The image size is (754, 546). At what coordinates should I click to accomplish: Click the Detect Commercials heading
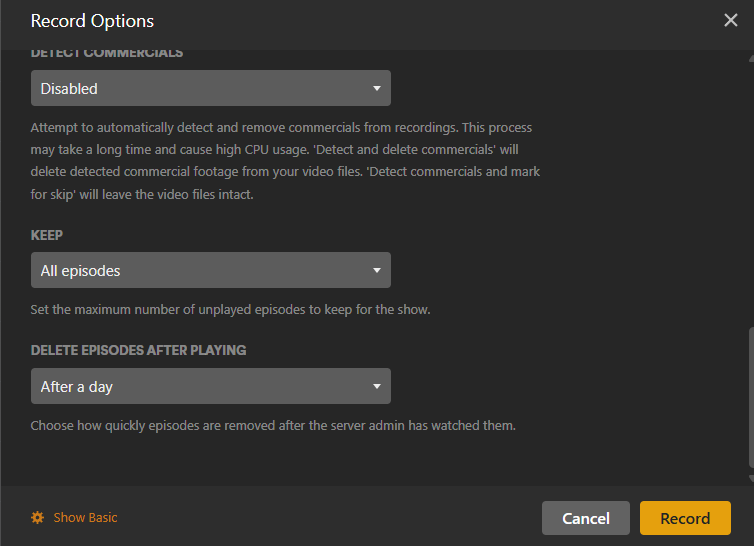107,53
